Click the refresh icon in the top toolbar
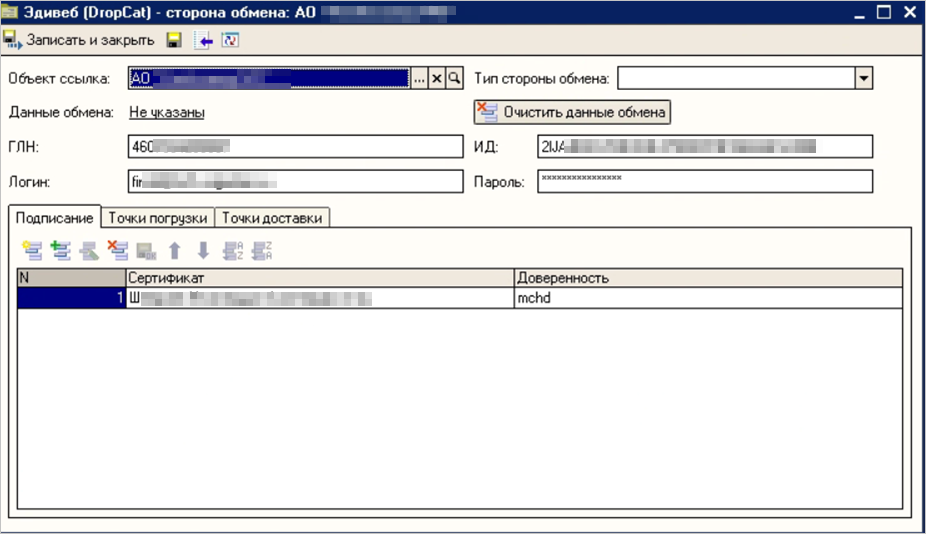 coord(230,40)
